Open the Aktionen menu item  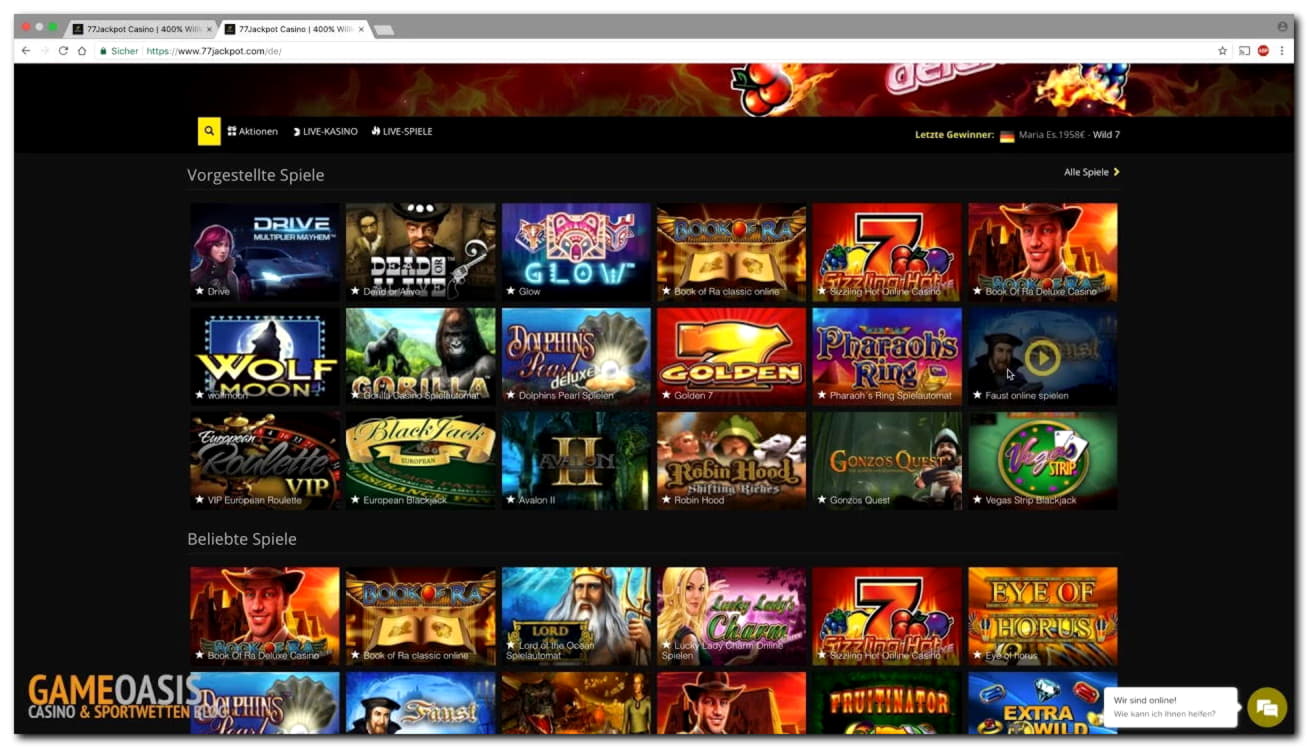pos(253,132)
